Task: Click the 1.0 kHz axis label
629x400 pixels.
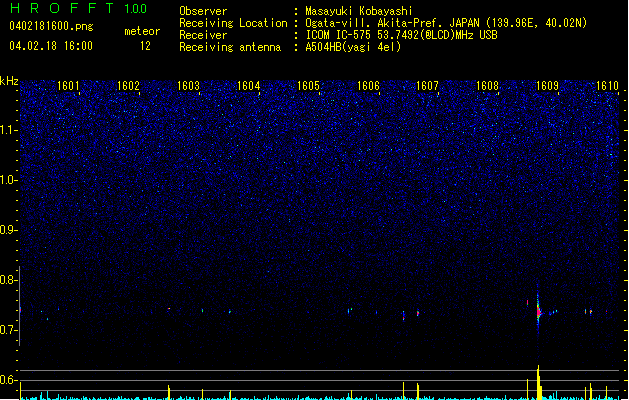Action: (x=9, y=180)
